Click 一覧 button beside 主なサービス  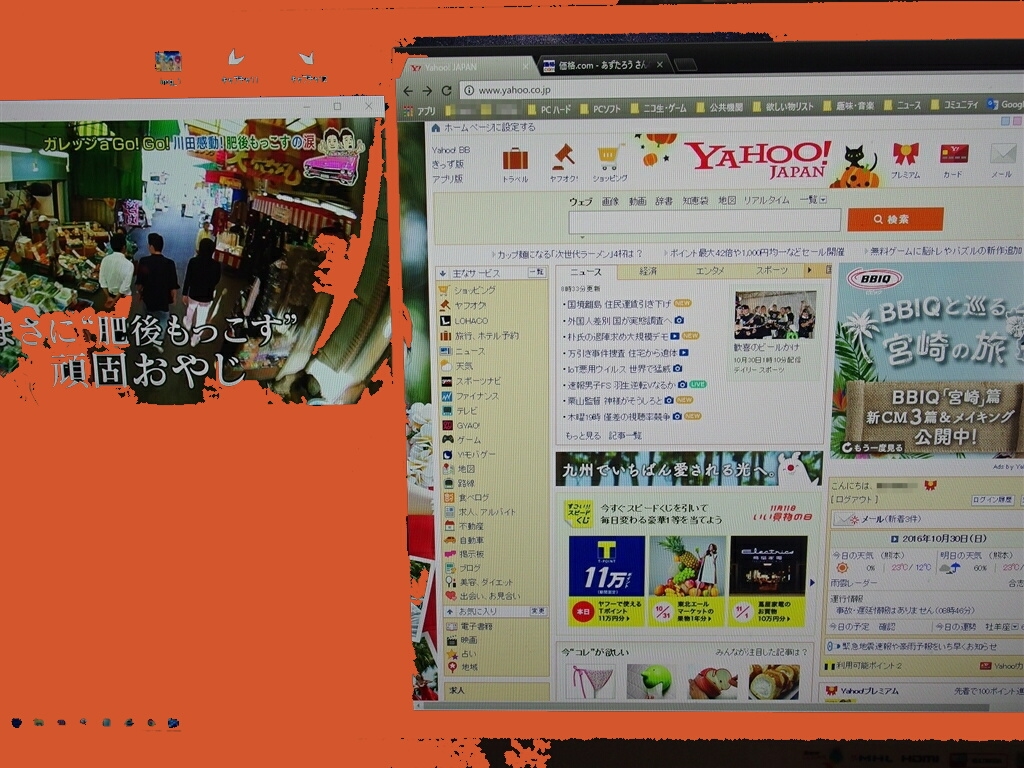[x=537, y=272]
